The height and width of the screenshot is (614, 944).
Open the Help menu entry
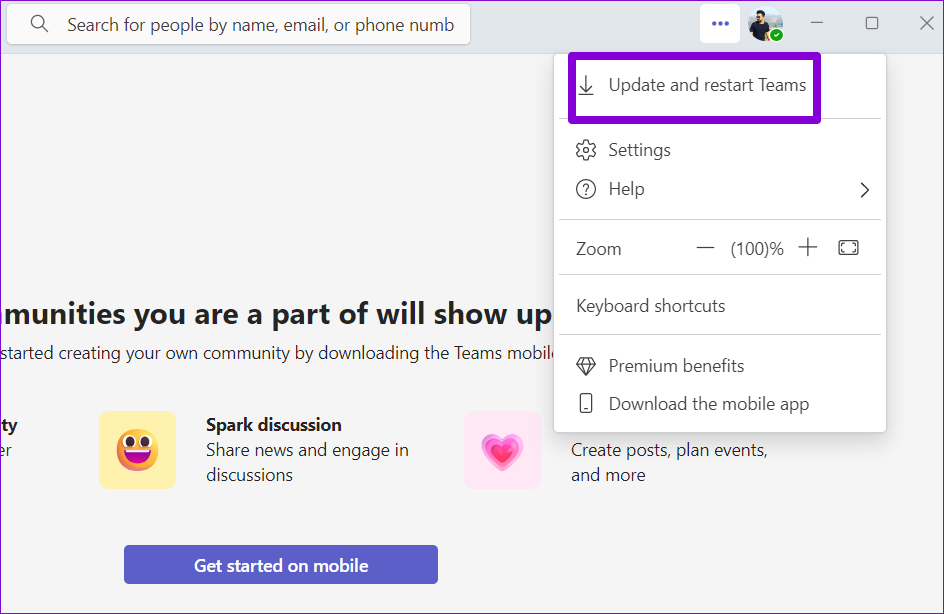coord(719,189)
